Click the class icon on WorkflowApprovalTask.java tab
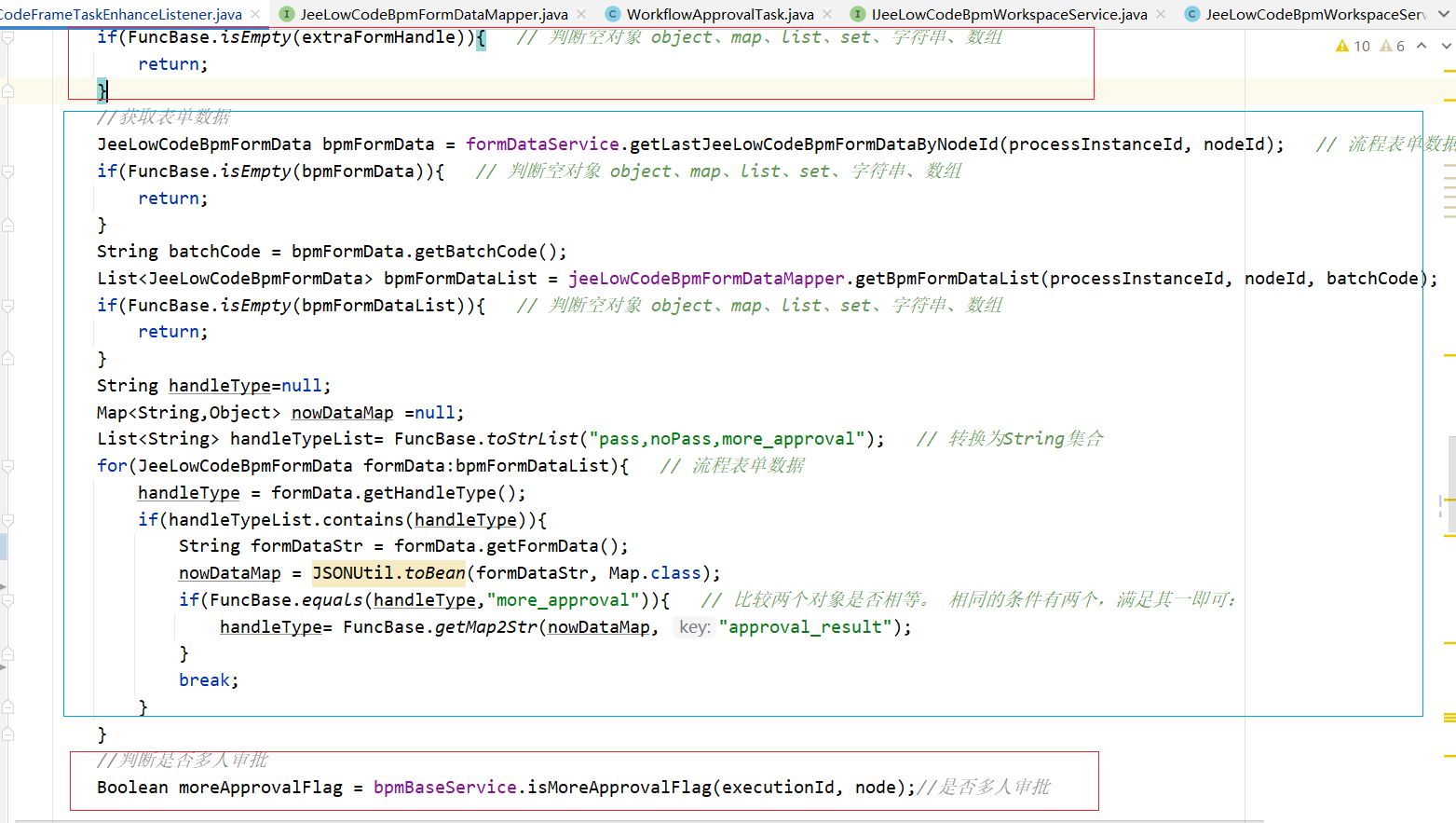This screenshot has height=823, width=1456. [612, 14]
